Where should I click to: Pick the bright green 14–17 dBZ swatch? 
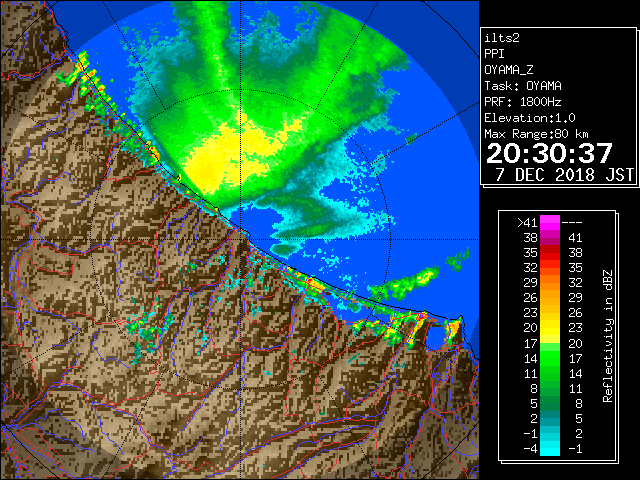(x=550, y=358)
